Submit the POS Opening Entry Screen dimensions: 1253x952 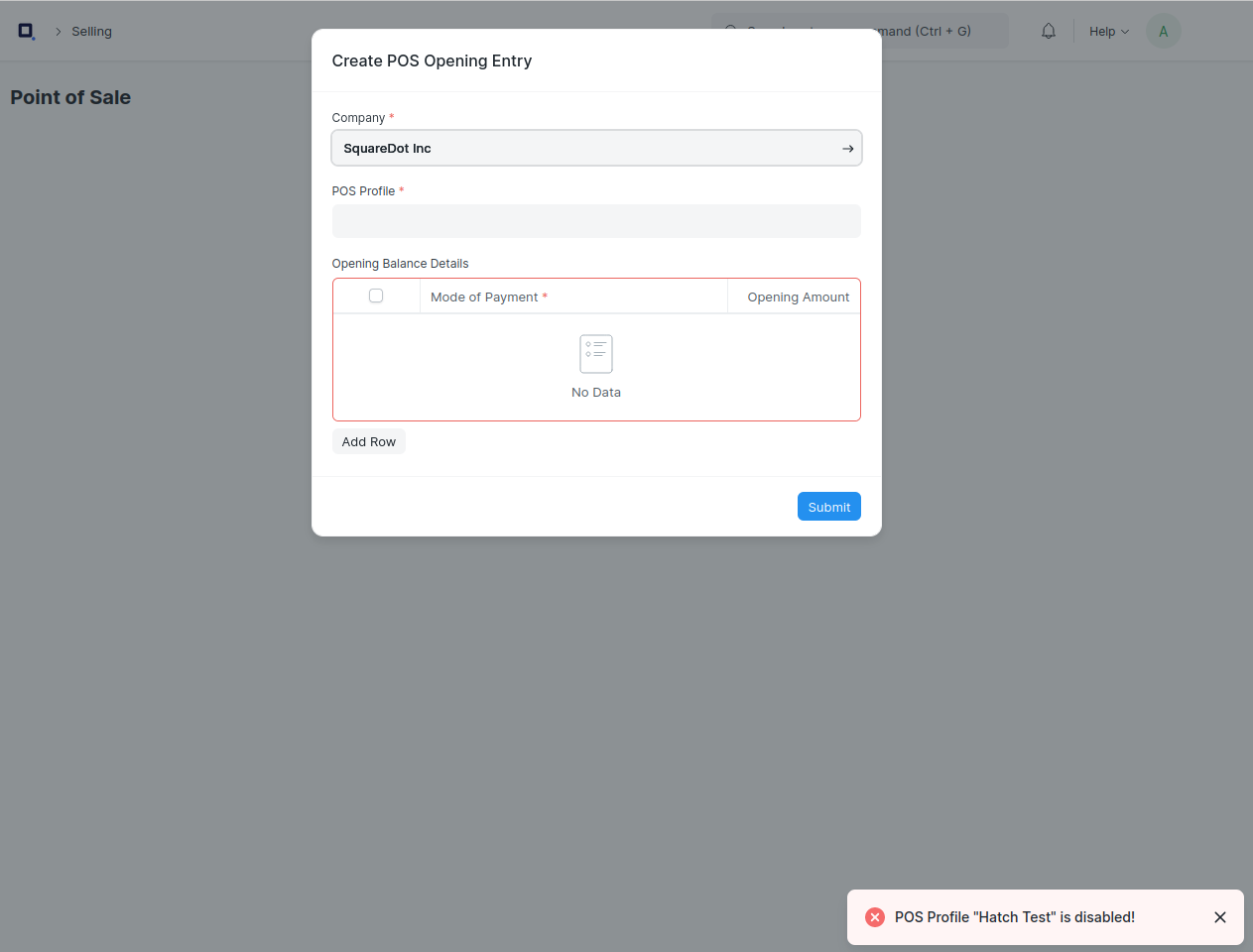828,506
